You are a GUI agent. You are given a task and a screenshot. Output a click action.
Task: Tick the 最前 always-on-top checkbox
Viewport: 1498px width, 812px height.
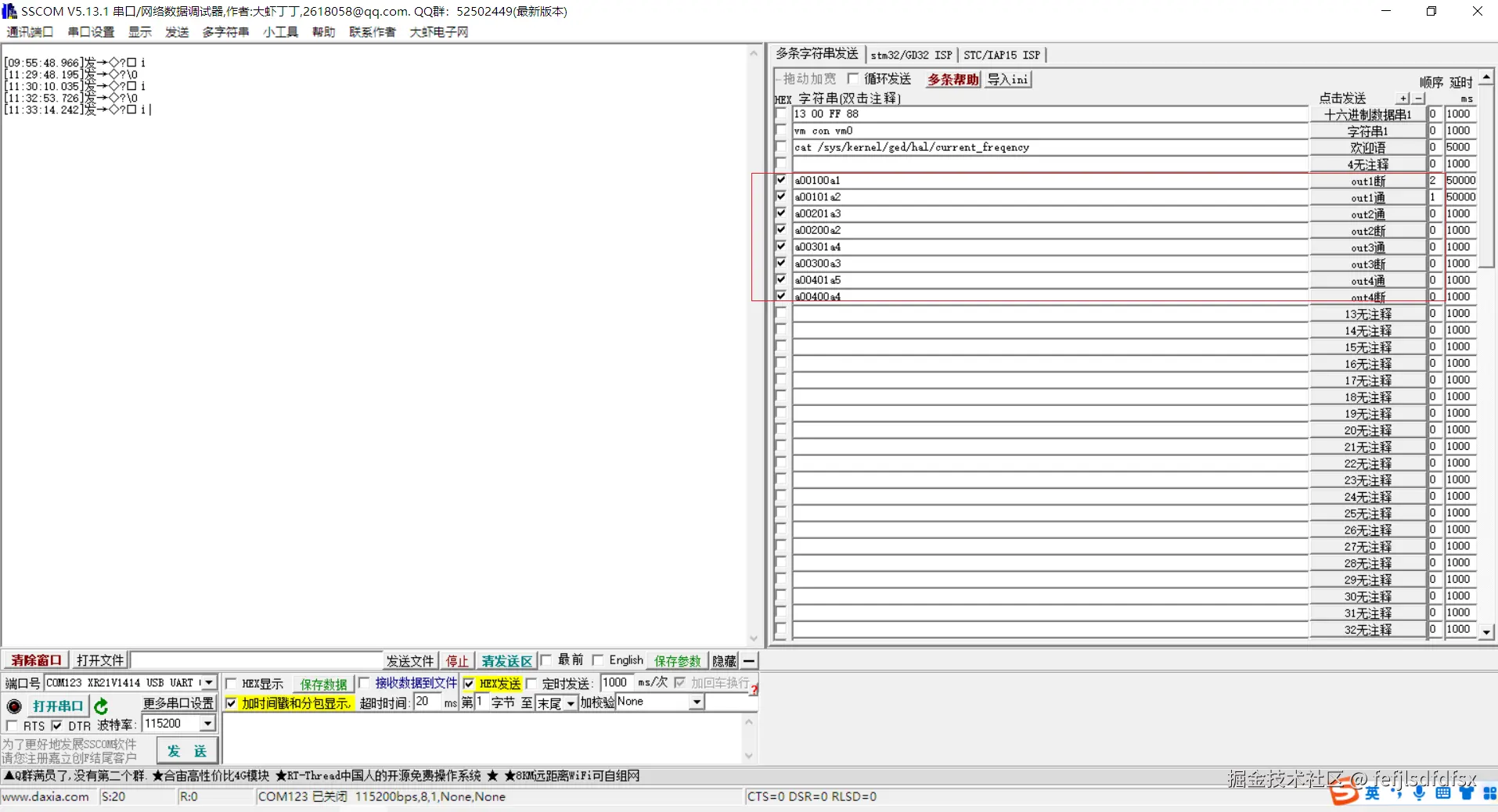pyautogui.click(x=546, y=660)
